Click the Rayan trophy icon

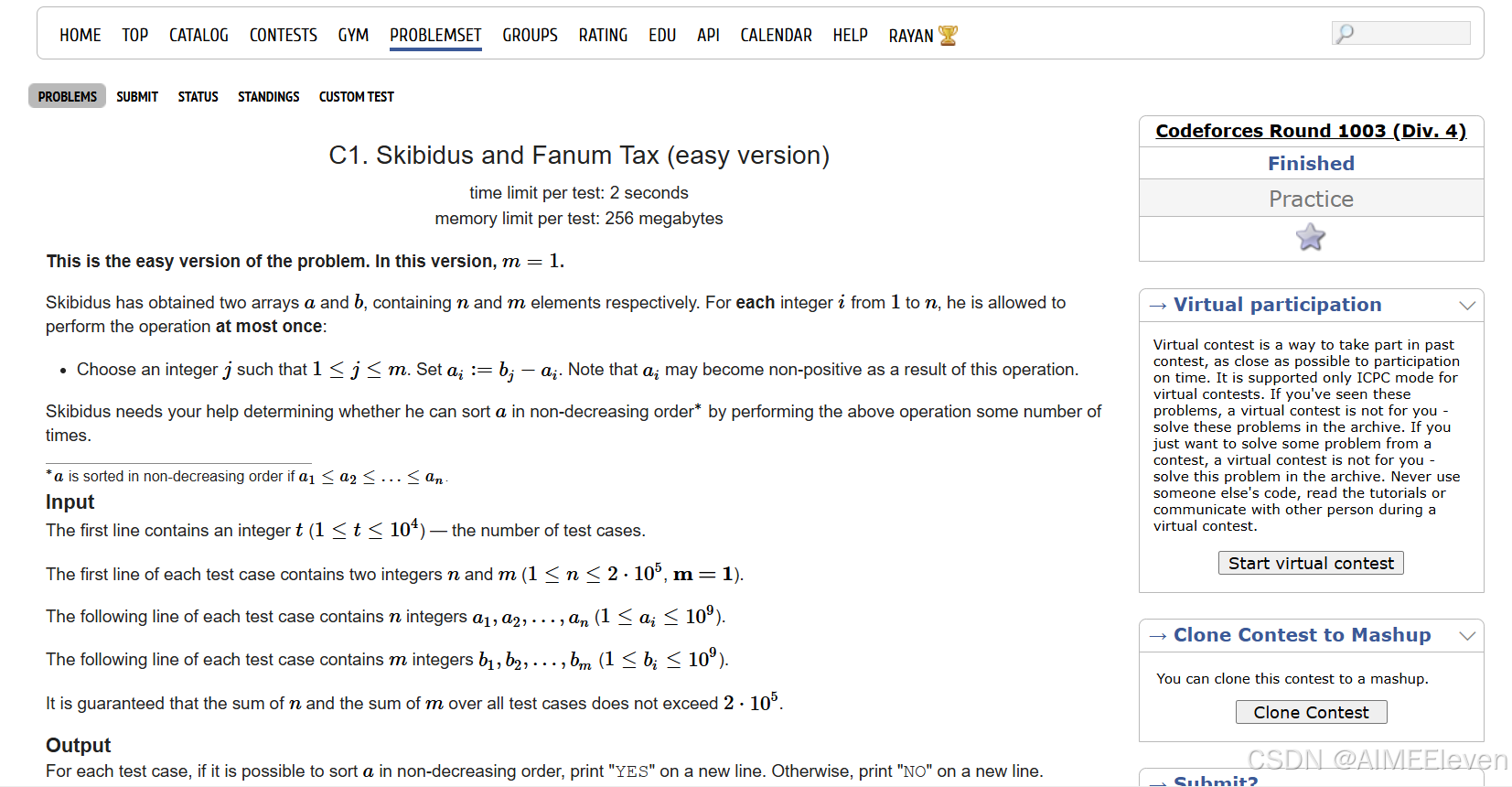coord(948,36)
